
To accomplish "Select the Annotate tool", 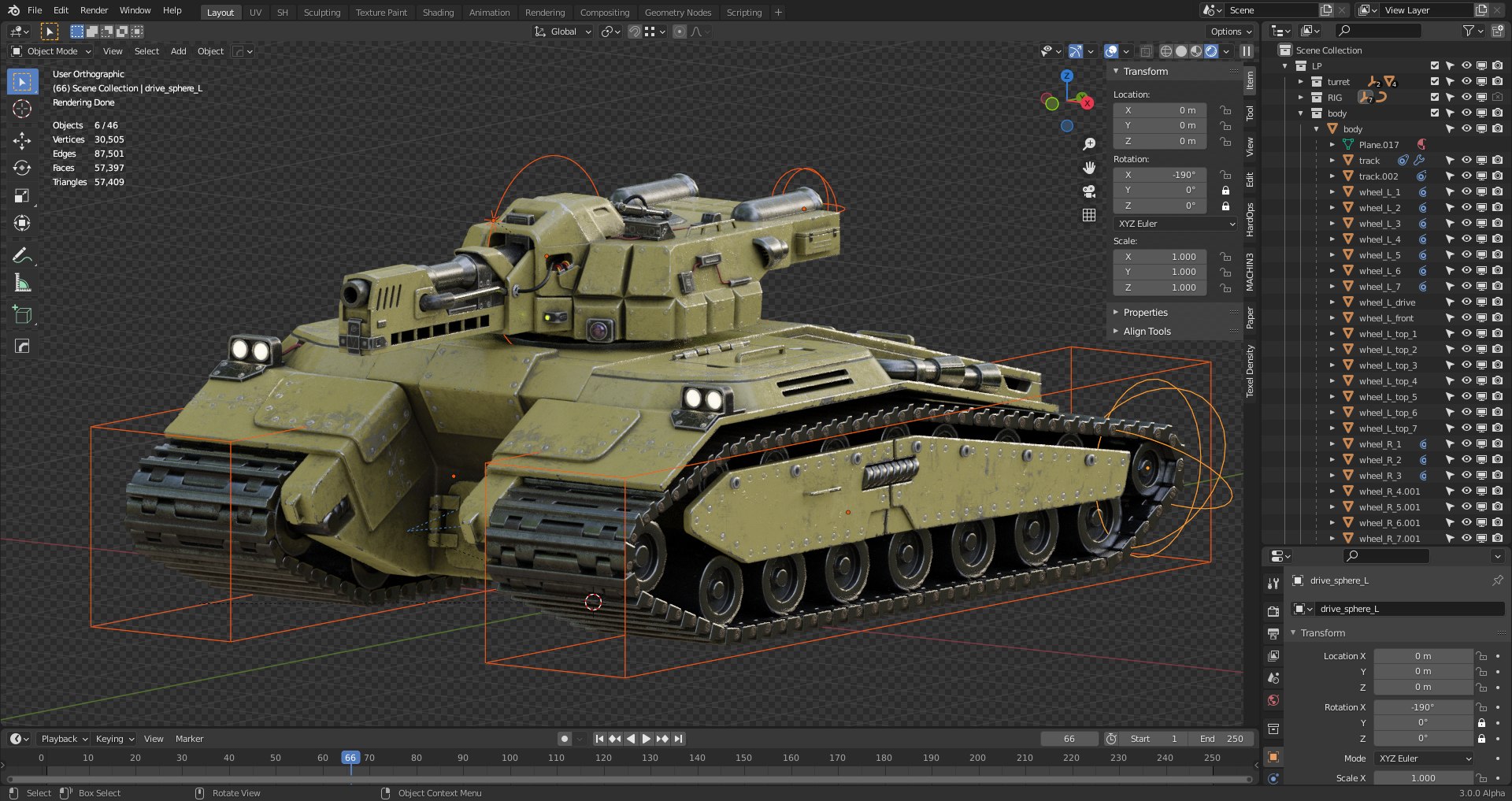I will coord(22,255).
